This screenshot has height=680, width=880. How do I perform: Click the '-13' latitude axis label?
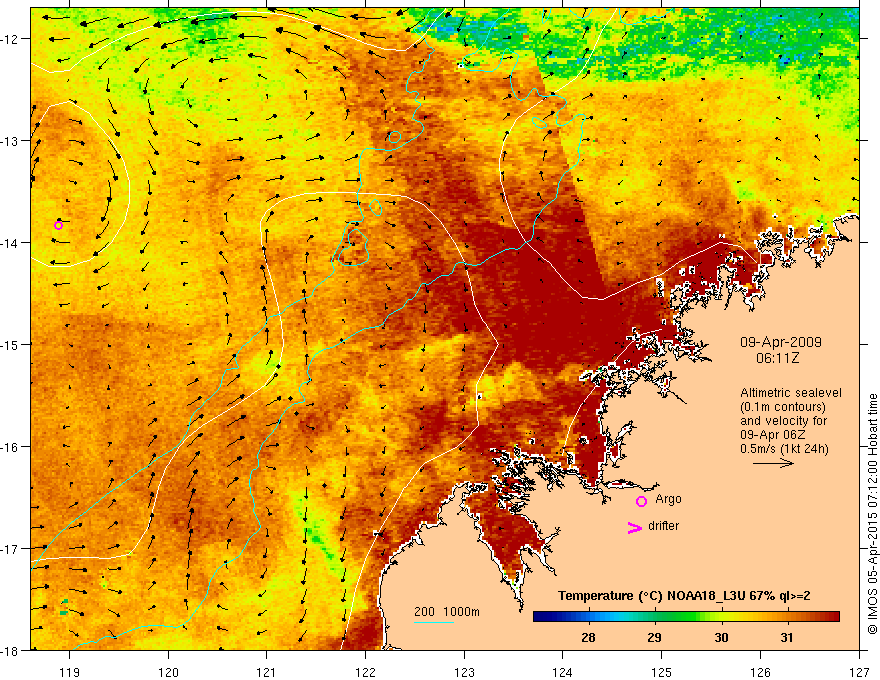pos(10,140)
